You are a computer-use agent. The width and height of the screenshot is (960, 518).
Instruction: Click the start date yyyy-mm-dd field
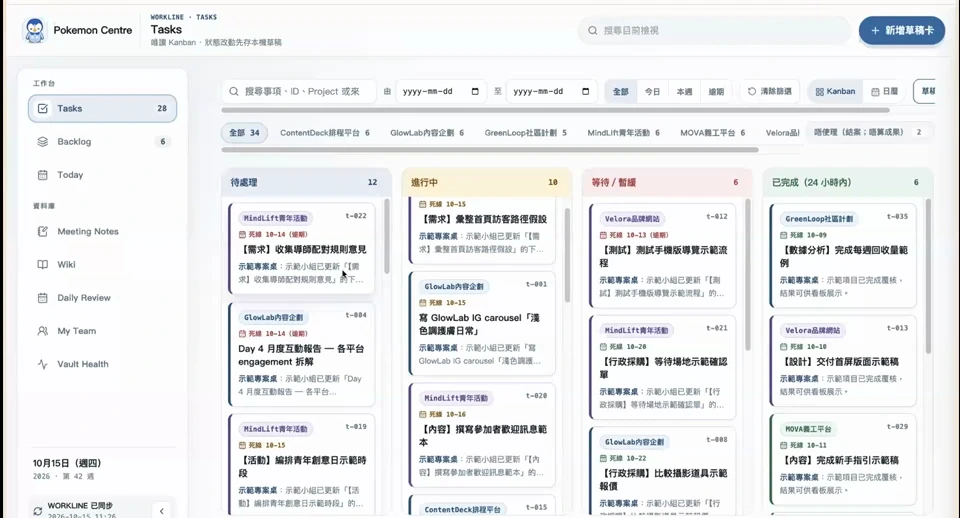[x=441, y=91]
